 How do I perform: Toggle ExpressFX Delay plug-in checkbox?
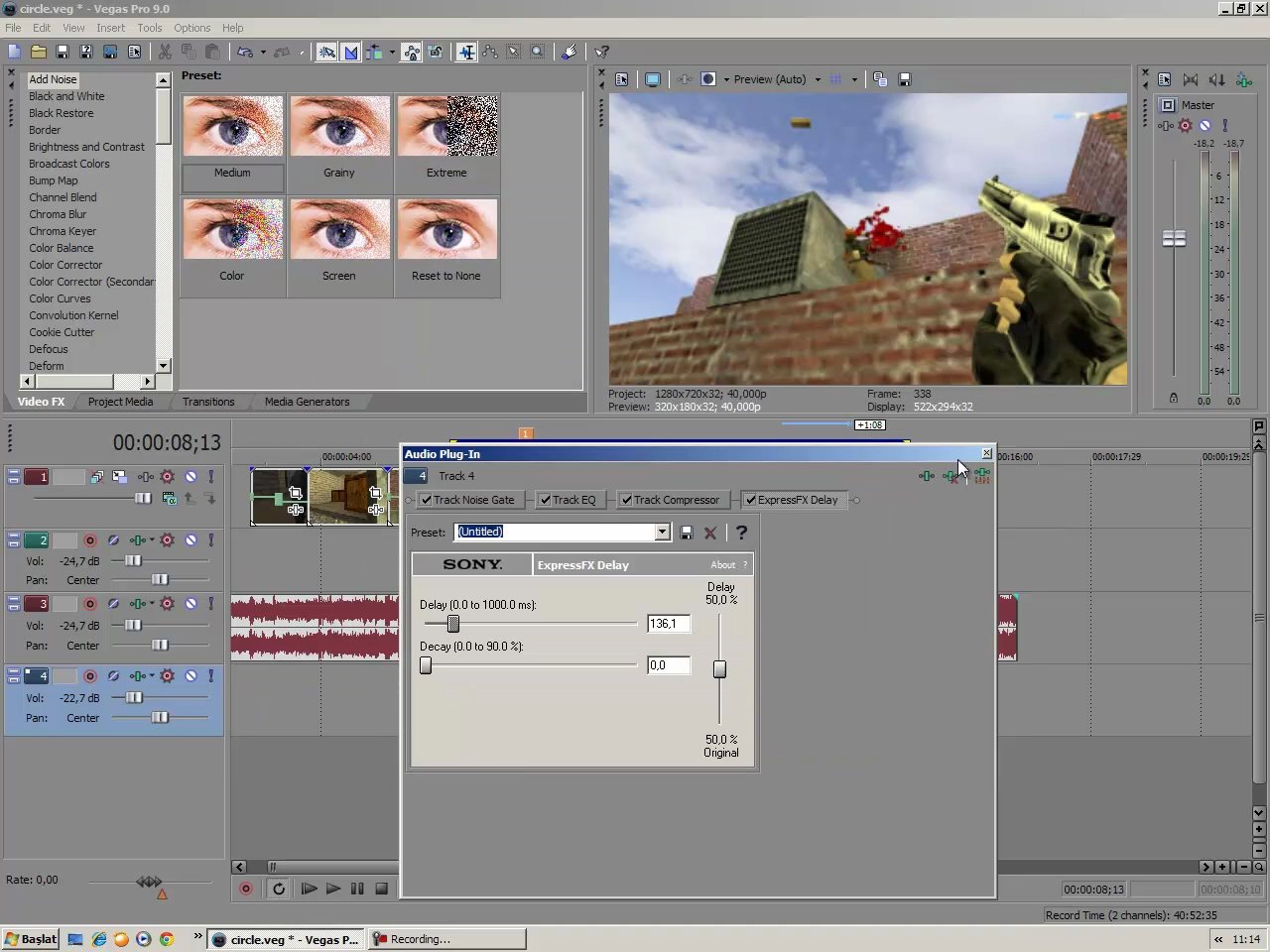[x=750, y=500]
